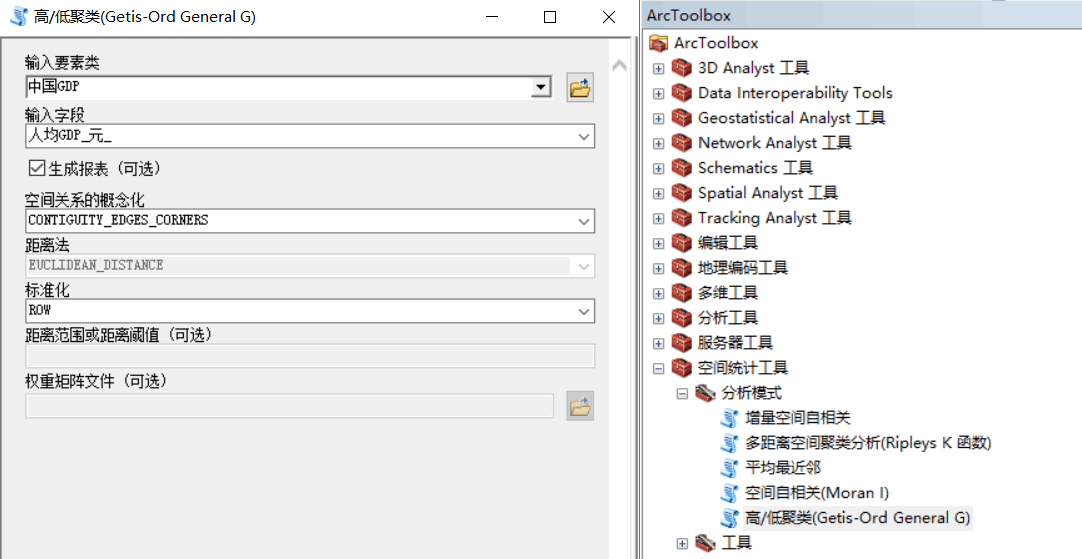Expand the Schematics 工具 node
This screenshot has height=559, width=1082.
(x=658, y=168)
